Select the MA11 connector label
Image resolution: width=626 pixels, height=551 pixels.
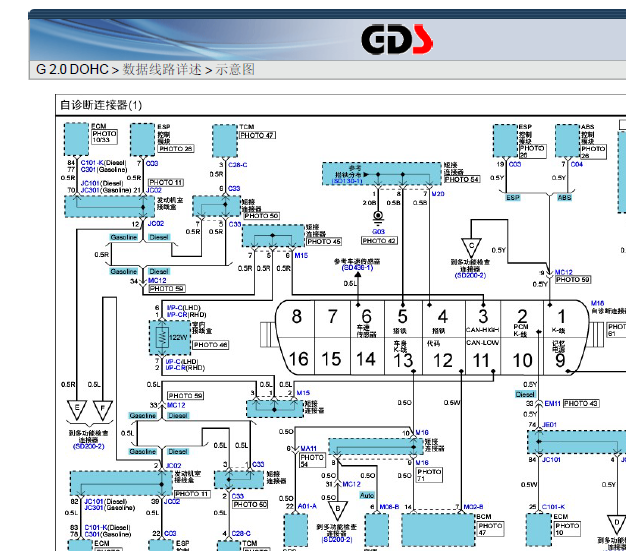[308, 449]
